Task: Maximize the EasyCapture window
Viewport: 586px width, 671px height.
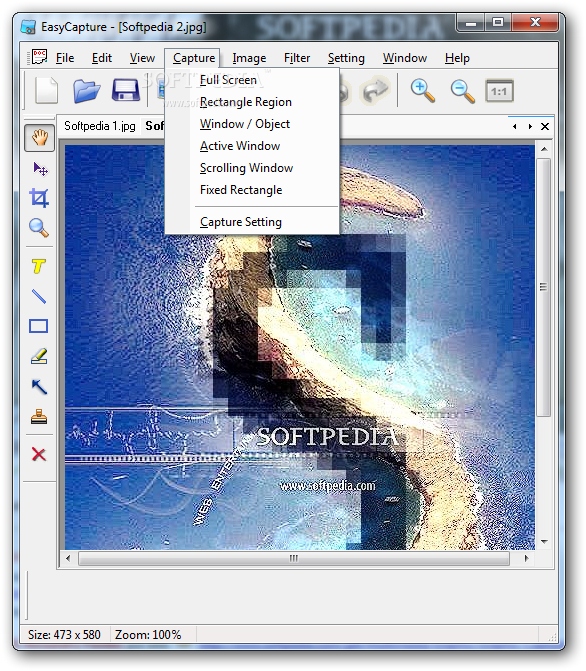Action: (498, 22)
